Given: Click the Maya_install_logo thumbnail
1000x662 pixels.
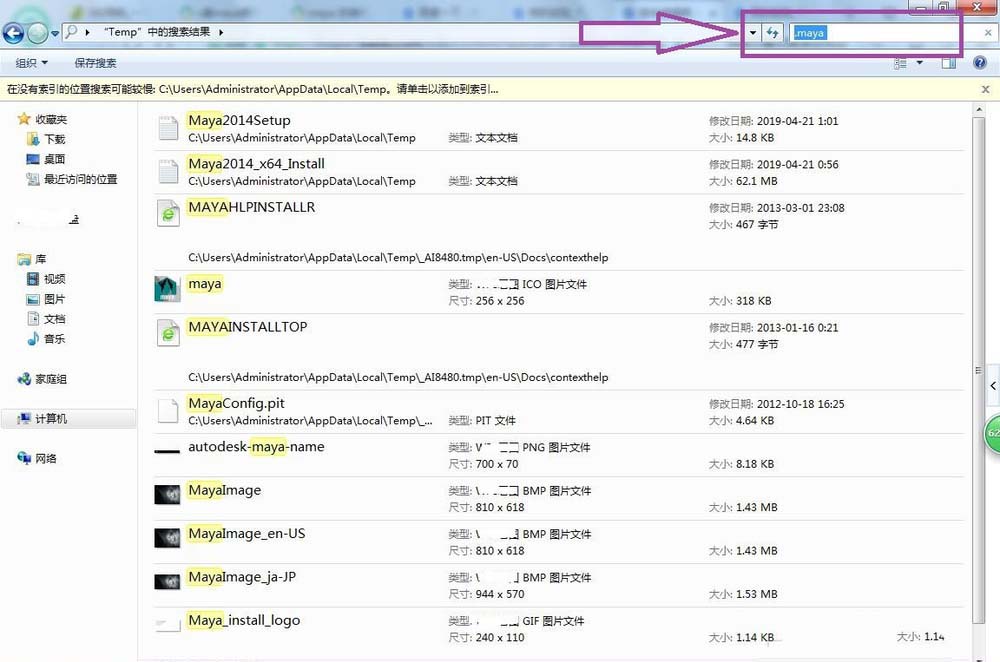Looking at the screenshot, I should (168, 624).
